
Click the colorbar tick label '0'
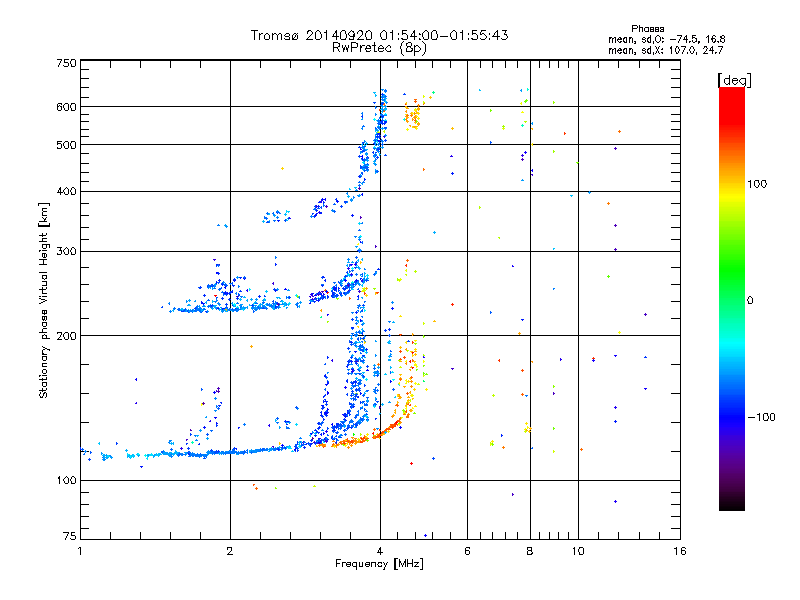[750, 301]
